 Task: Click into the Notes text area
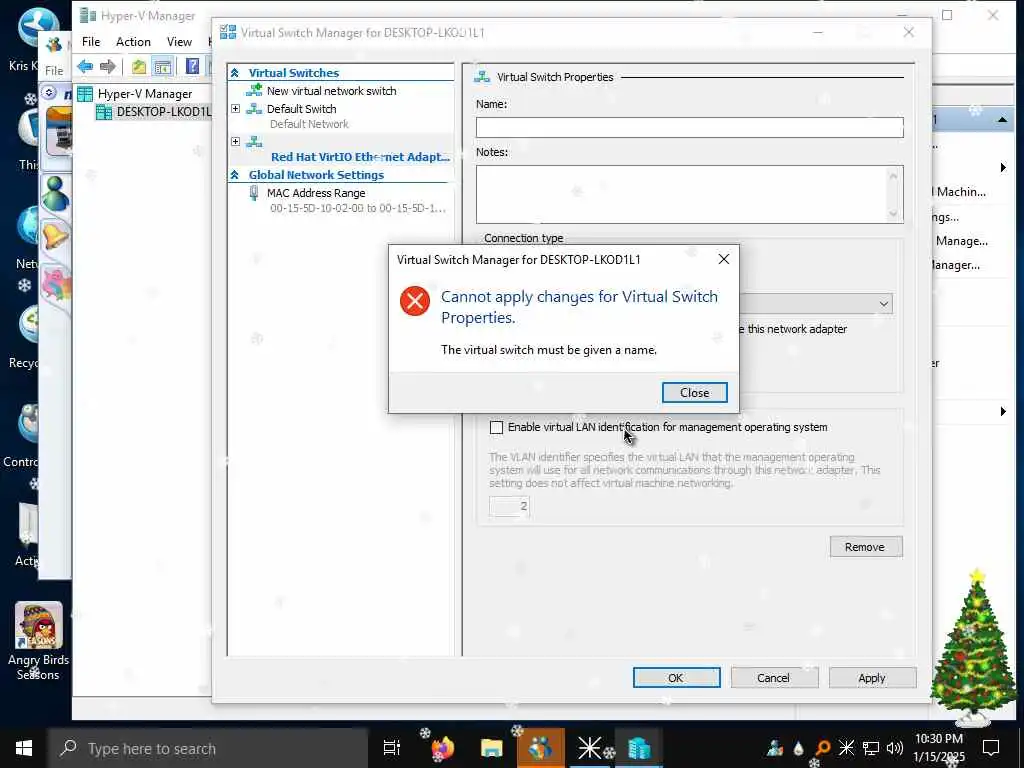[681, 194]
